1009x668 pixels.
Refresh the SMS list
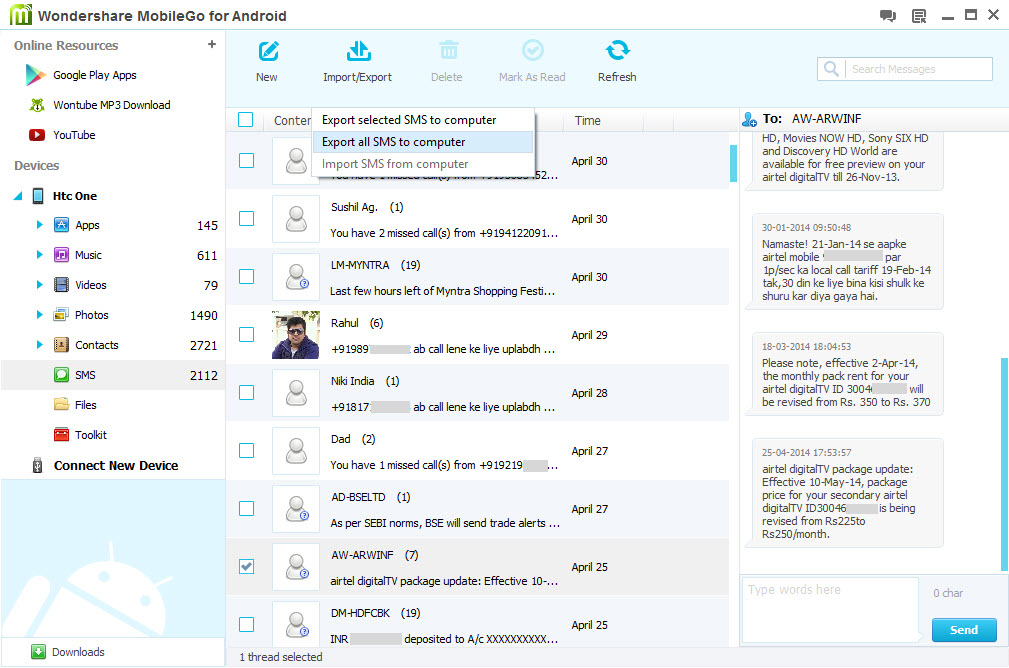coord(617,62)
